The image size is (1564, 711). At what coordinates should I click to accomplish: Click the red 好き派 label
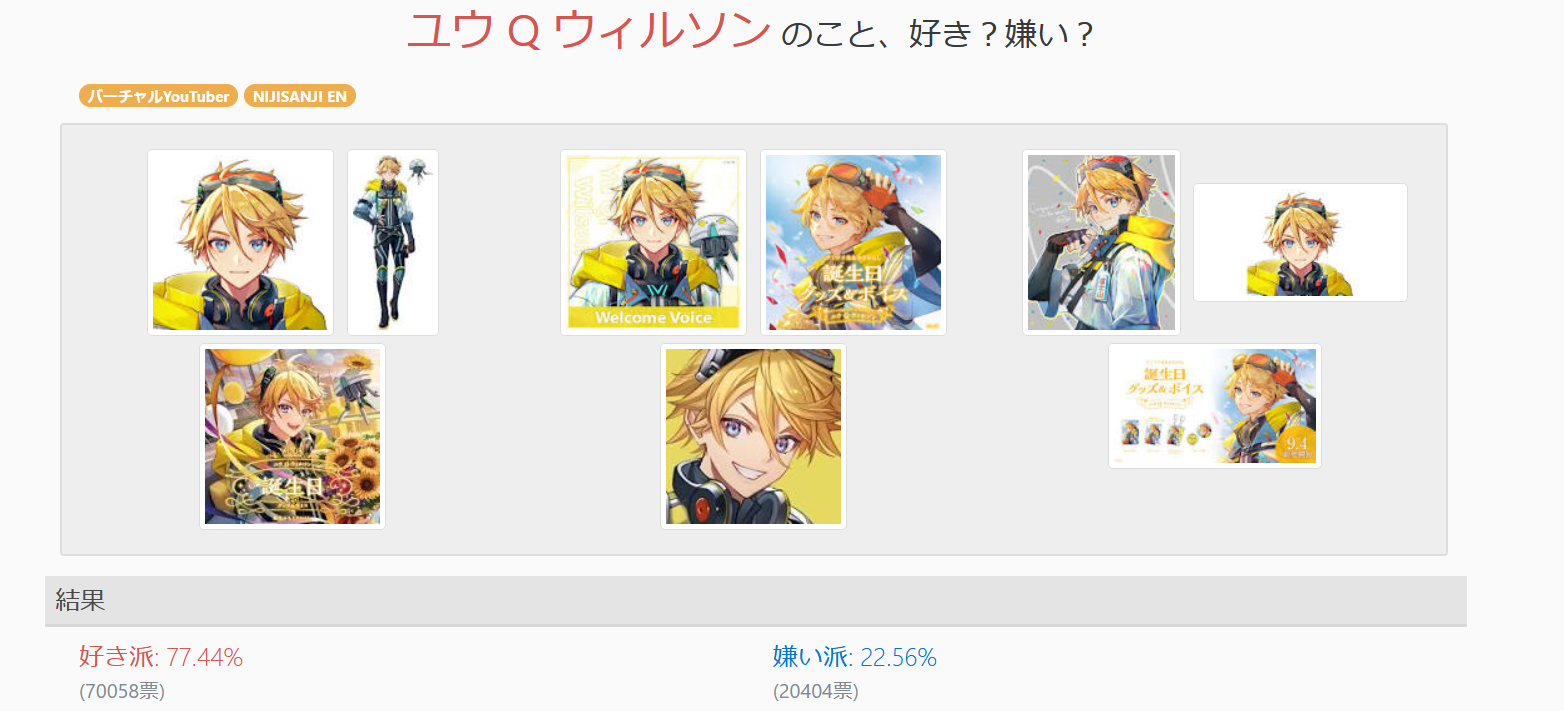pos(117,658)
